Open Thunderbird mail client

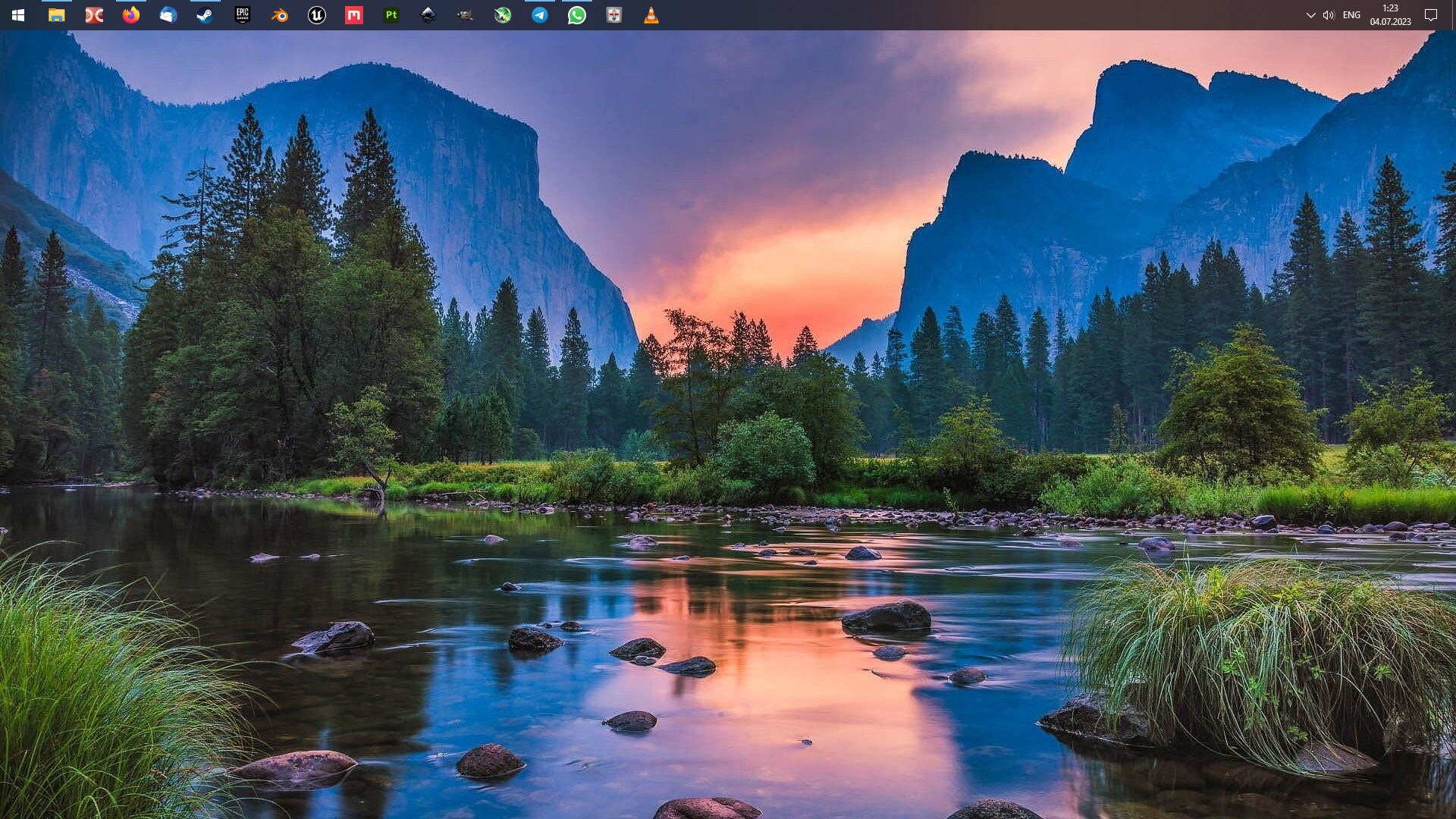coord(168,15)
